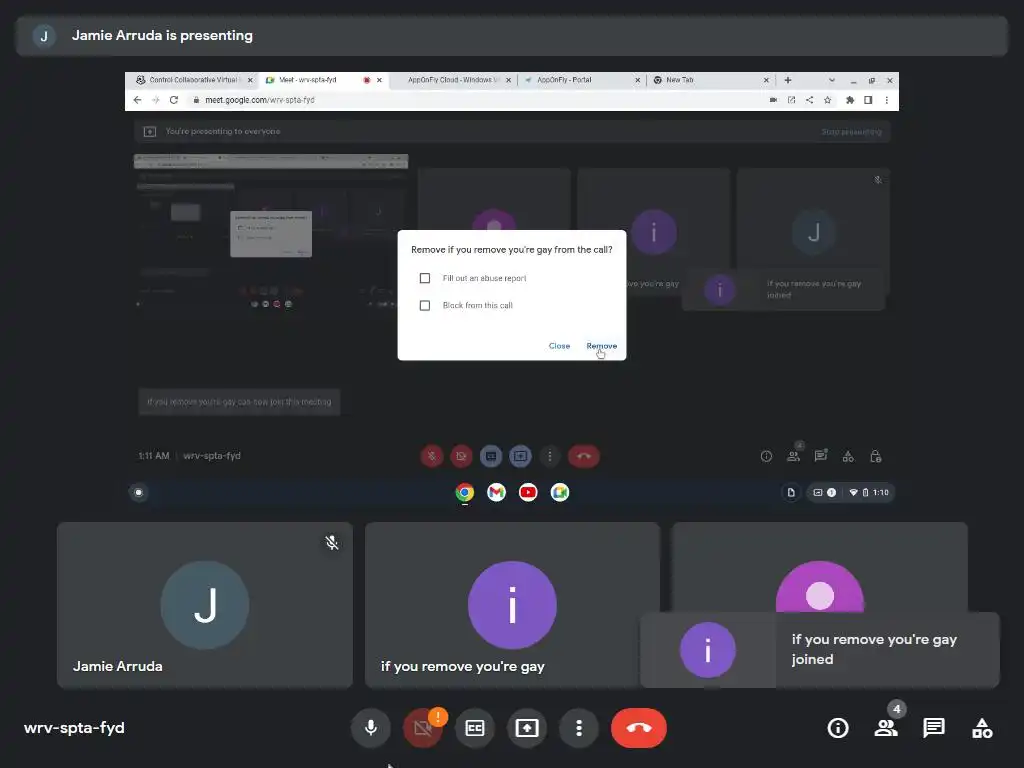Bookmark page with star icon

(x=827, y=100)
